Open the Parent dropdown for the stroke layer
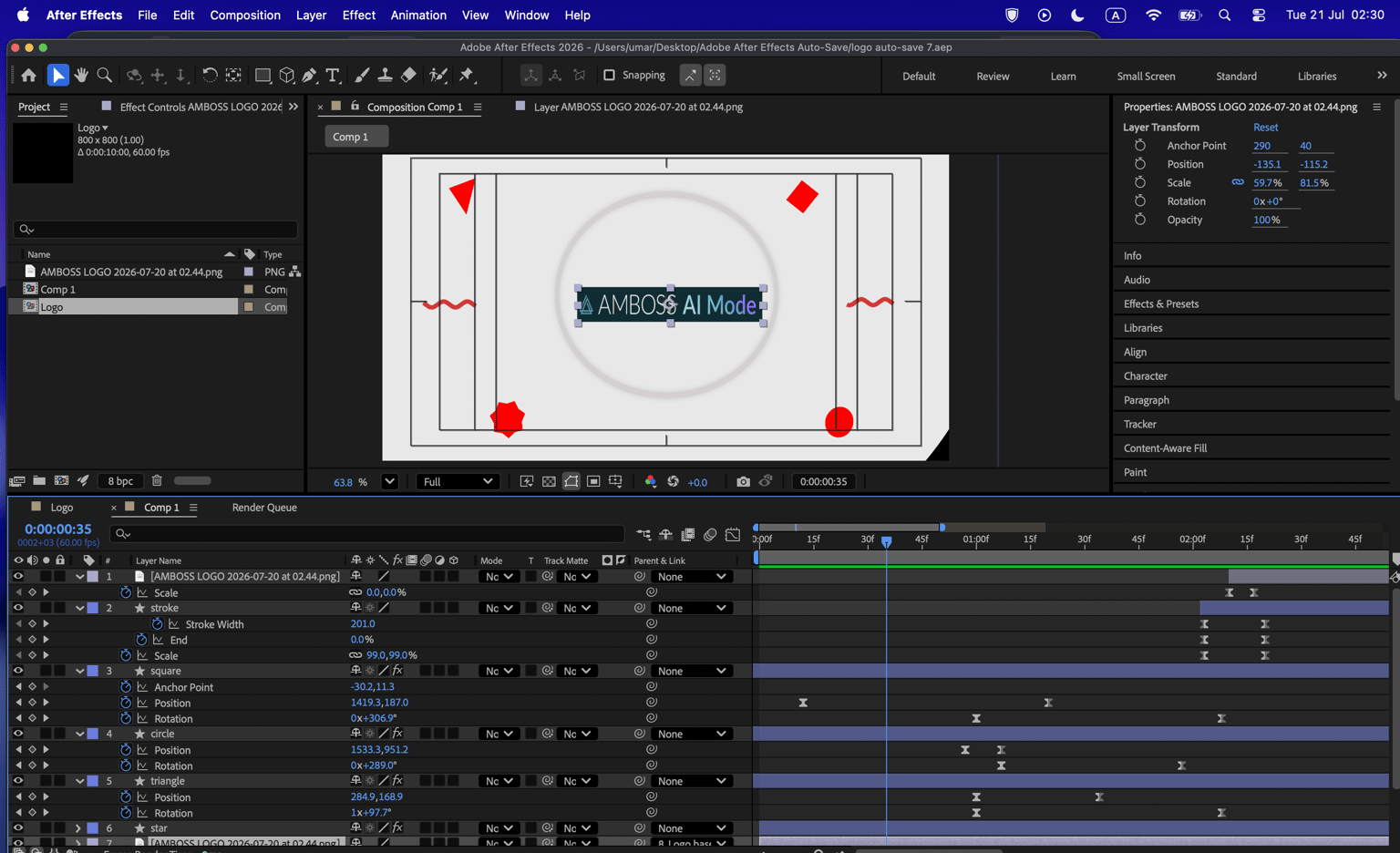Image resolution: width=1400 pixels, height=853 pixels. click(692, 608)
